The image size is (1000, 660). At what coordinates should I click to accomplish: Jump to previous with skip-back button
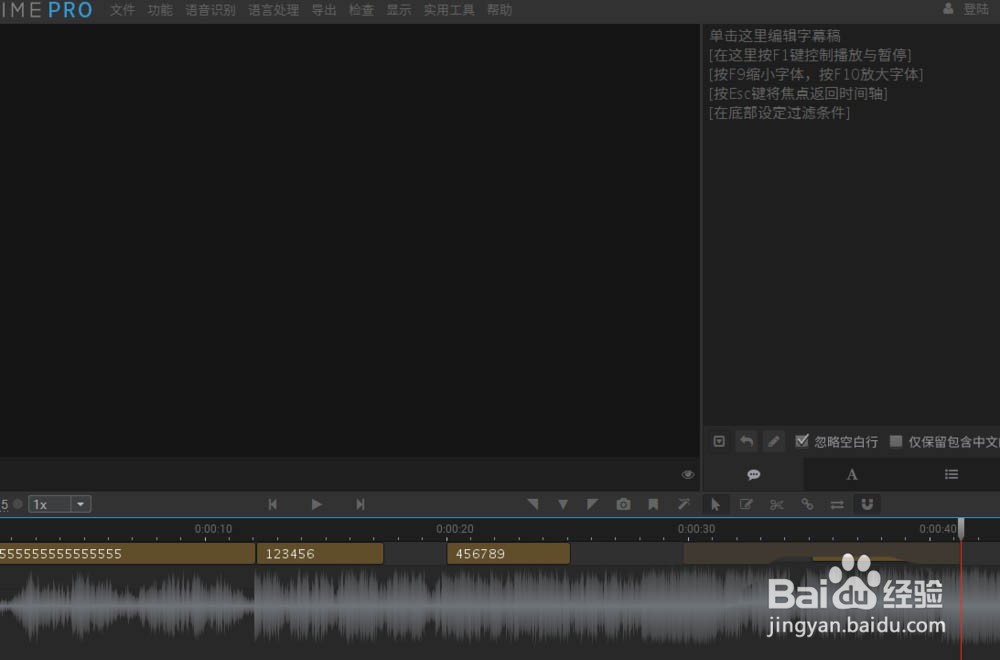coord(273,504)
